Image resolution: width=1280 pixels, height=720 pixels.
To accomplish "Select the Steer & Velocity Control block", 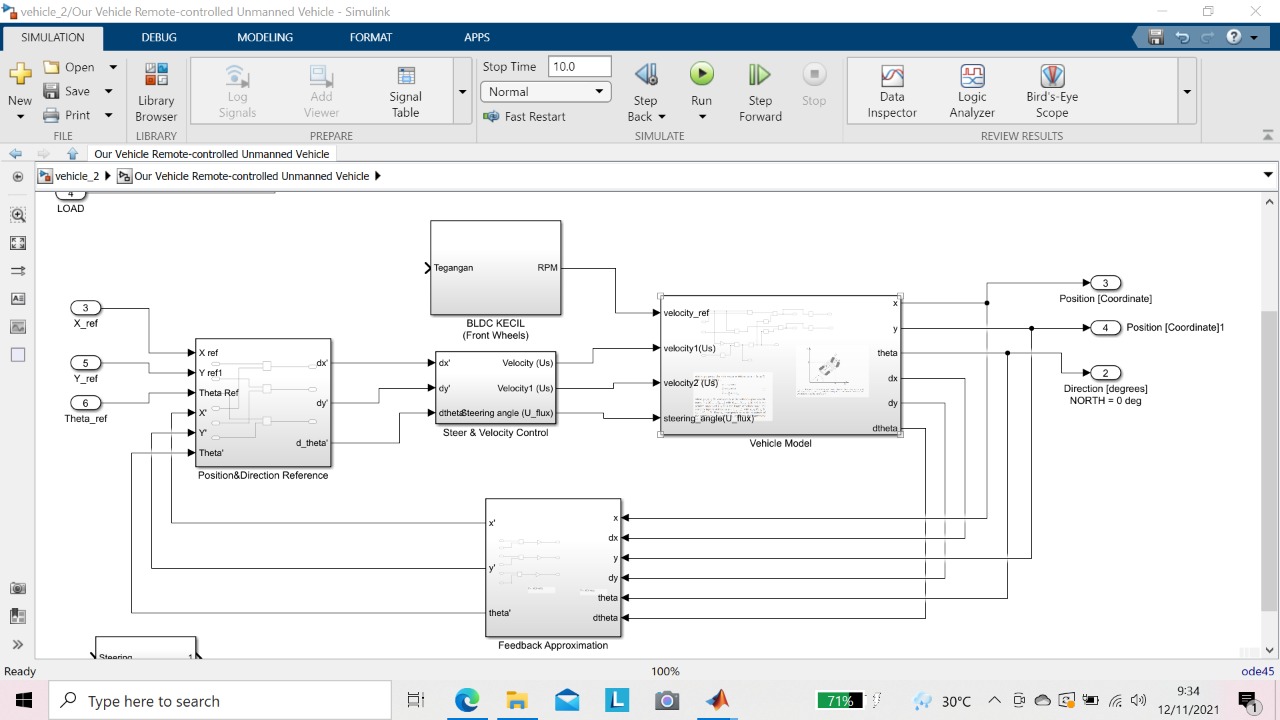I will pos(495,387).
